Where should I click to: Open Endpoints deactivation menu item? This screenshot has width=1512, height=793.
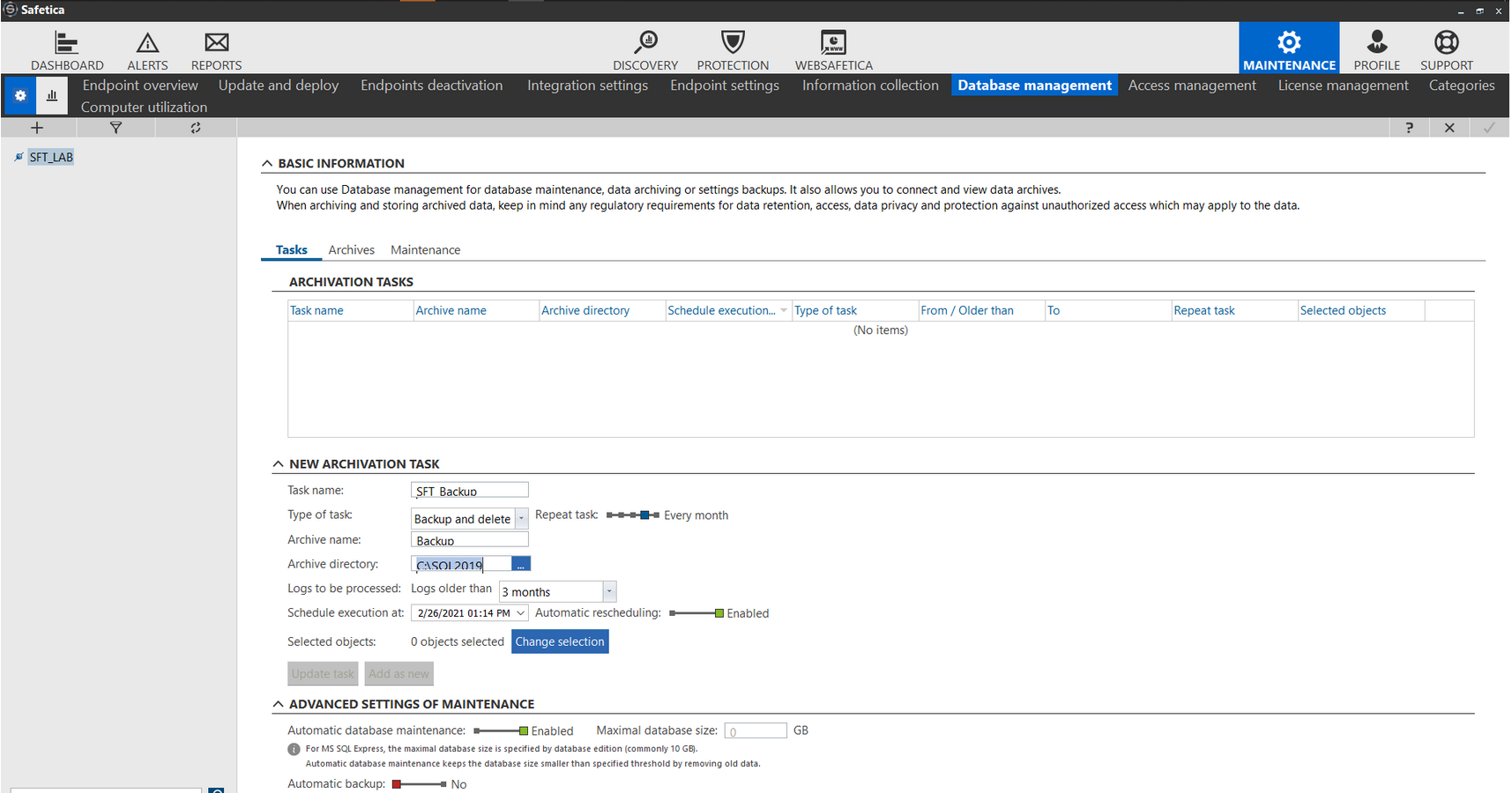point(431,85)
